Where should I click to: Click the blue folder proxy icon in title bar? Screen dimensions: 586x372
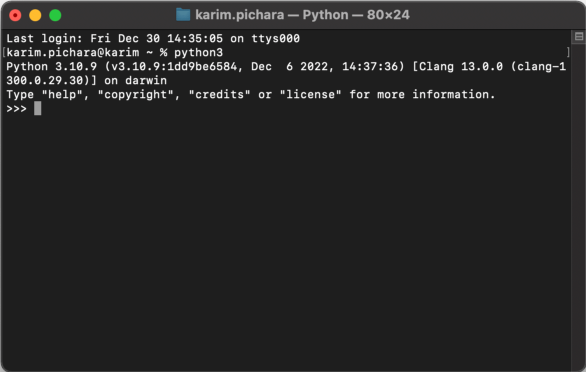(x=183, y=15)
